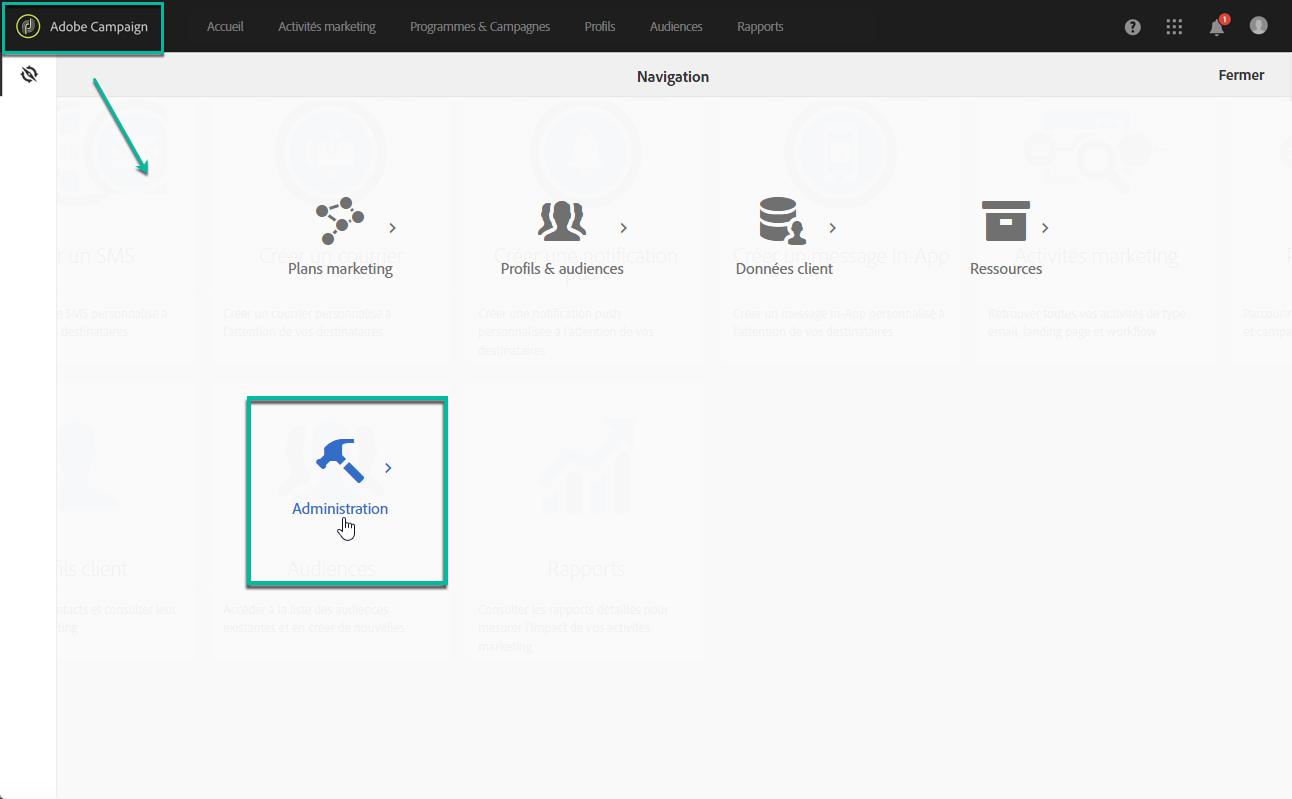1292x799 pixels.
Task: Open the apps grid switcher icon
Action: pyautogui.click(x=1175, y=27)
